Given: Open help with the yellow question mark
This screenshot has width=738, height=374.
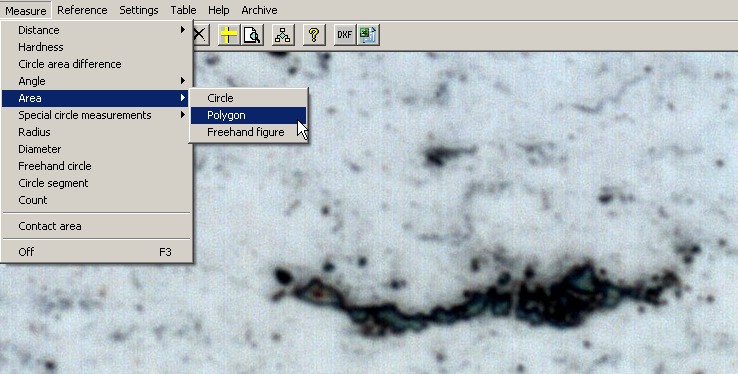Looking at the screenshot, I should coord(314,35).
